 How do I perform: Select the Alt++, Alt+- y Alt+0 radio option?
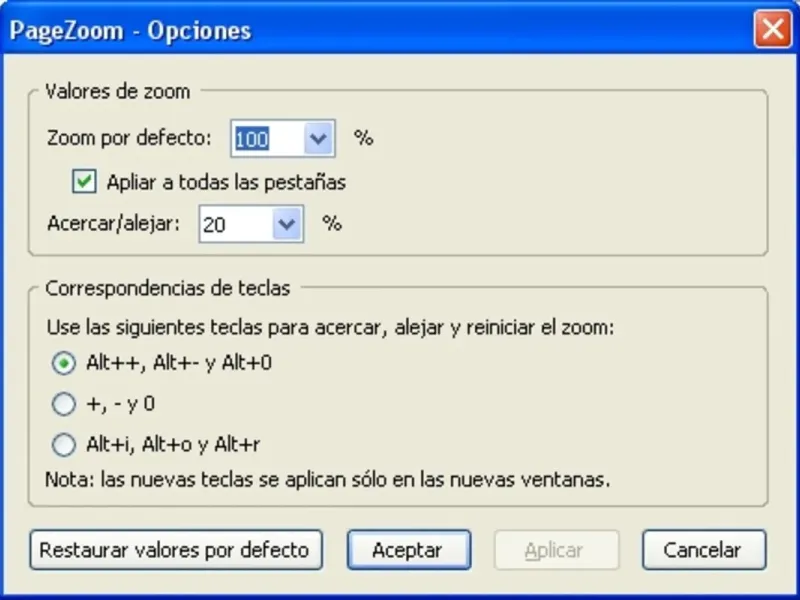[x=63, y=363]
